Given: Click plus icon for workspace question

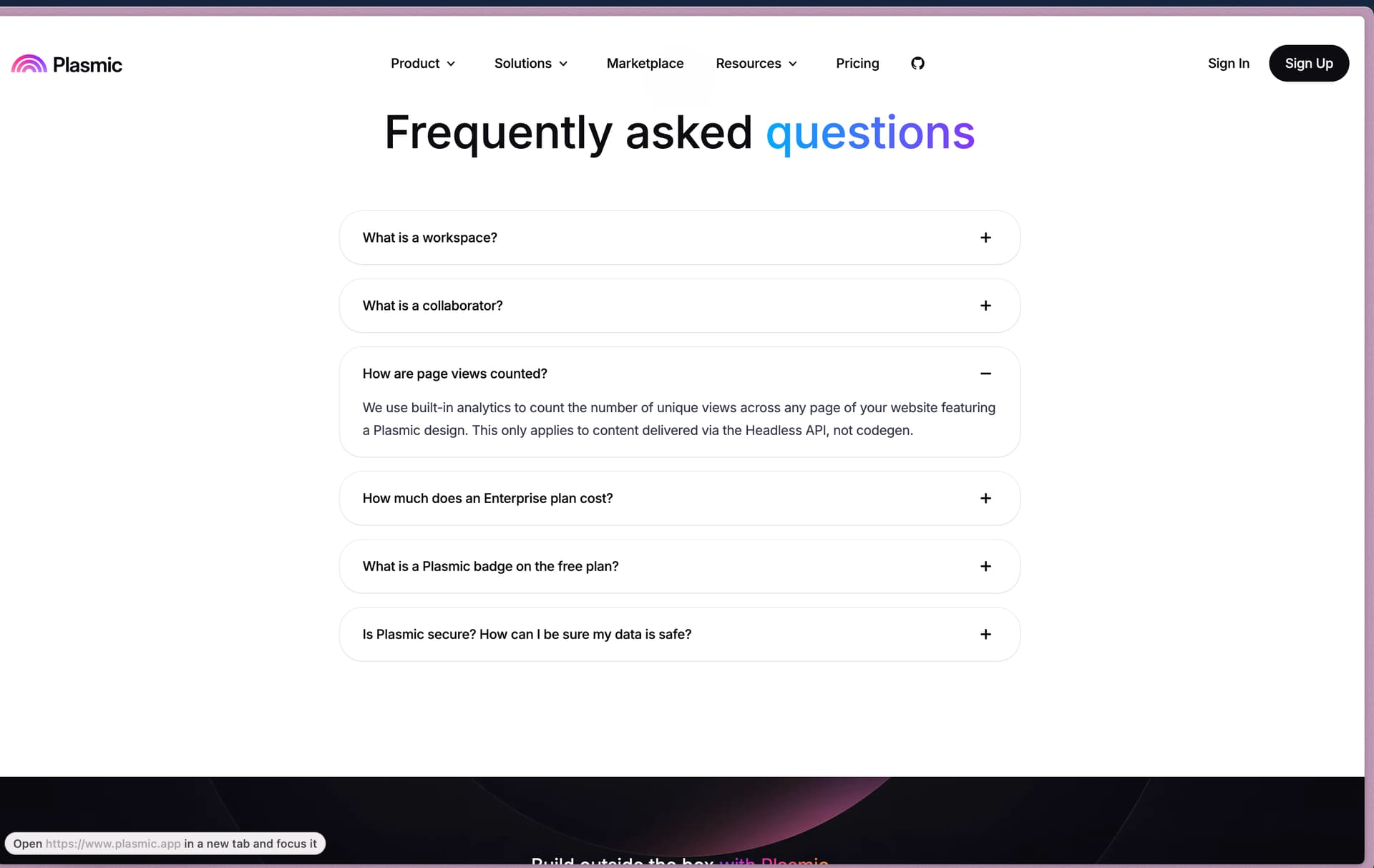Looking at the screenshot, I should (x=985, y=238).
